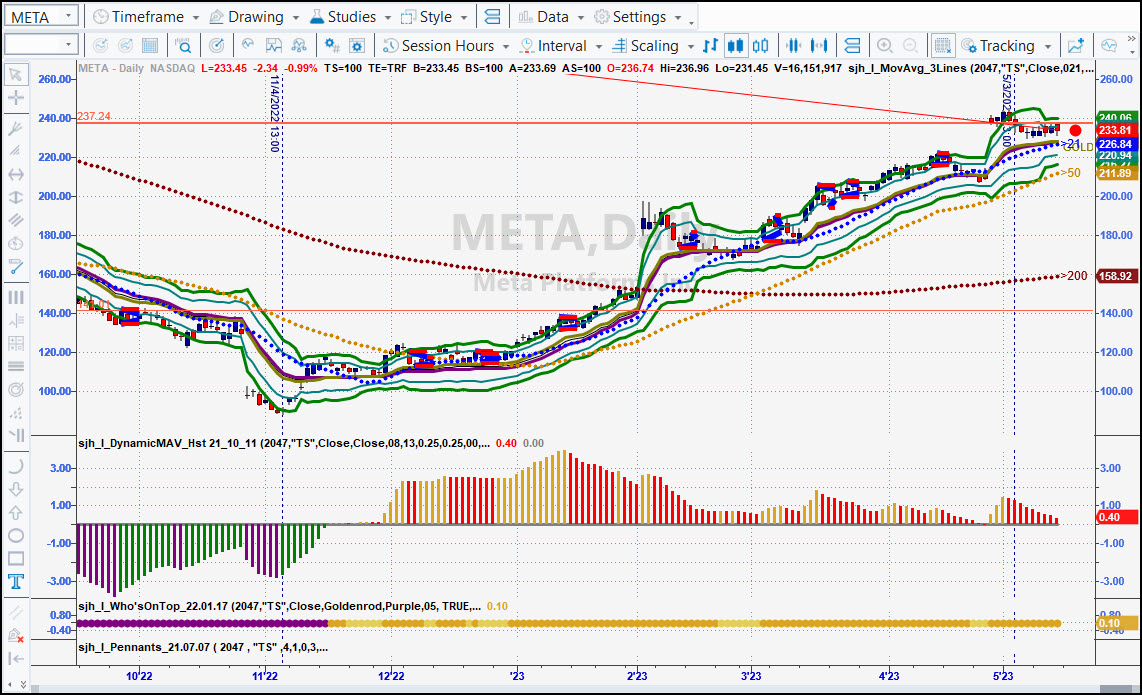
Task: Select the ellipse drawing tool
Action: point(15,535)
